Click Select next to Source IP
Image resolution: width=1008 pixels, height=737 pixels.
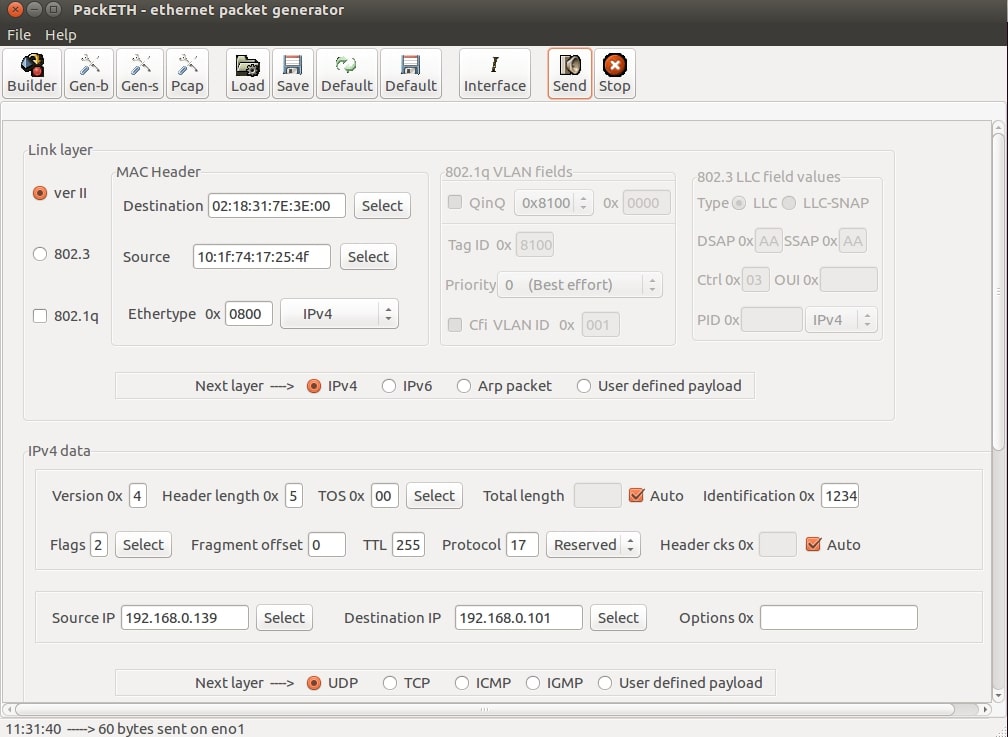[x=284, y=617]
